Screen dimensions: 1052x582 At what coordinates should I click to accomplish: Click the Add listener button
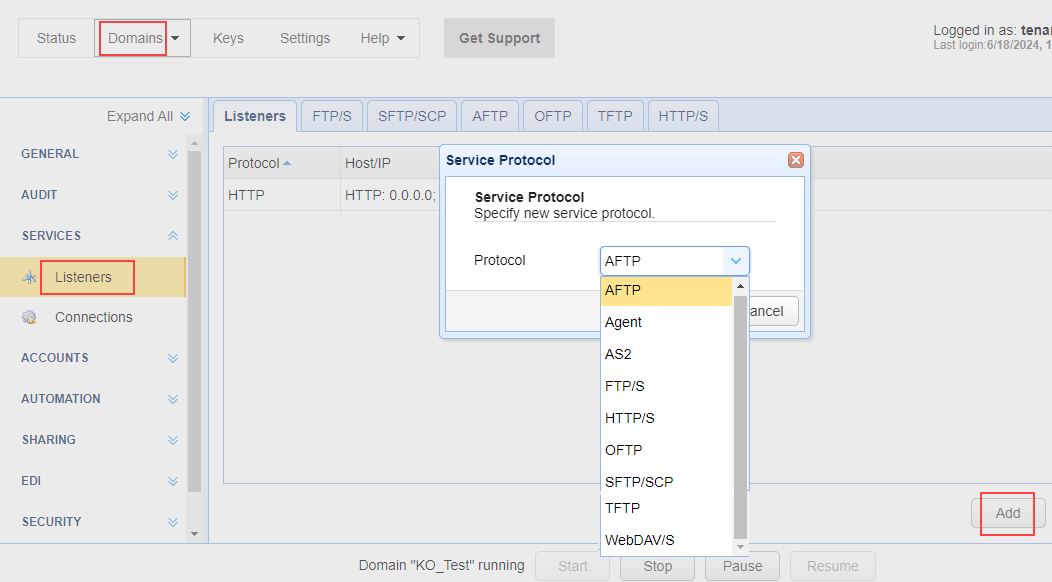coord(1007,513)
